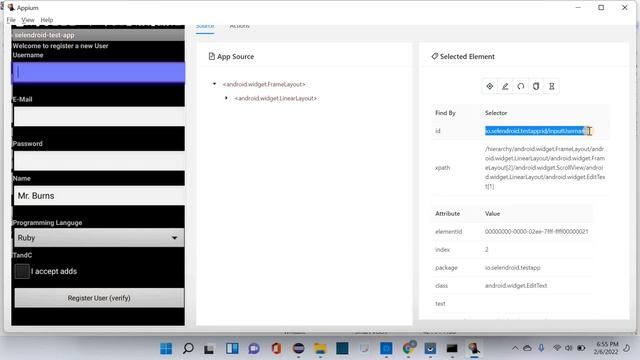This screenshot has width=640, height=360.
Task: Switch to Chrome in the taskbar
Action: [x=408, y=348]
